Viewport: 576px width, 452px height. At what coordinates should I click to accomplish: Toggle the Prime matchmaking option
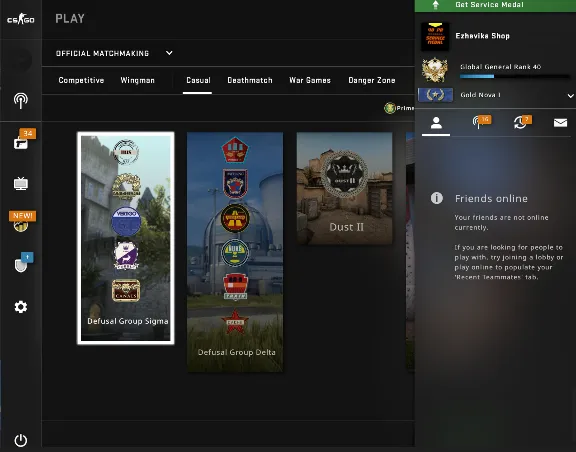(399, 108)
